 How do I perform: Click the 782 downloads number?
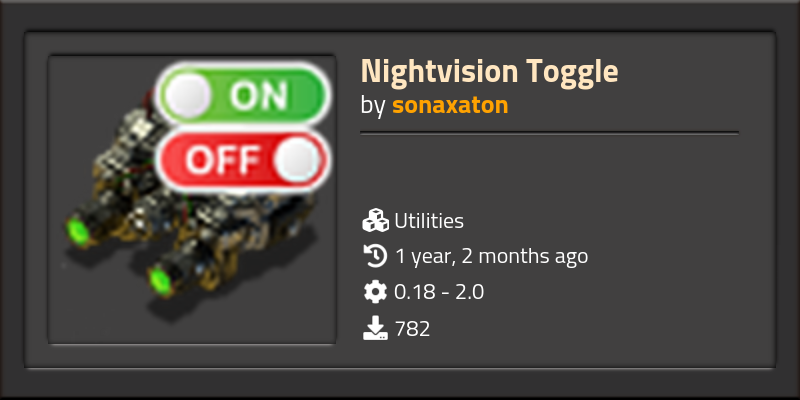click(412, 329)
